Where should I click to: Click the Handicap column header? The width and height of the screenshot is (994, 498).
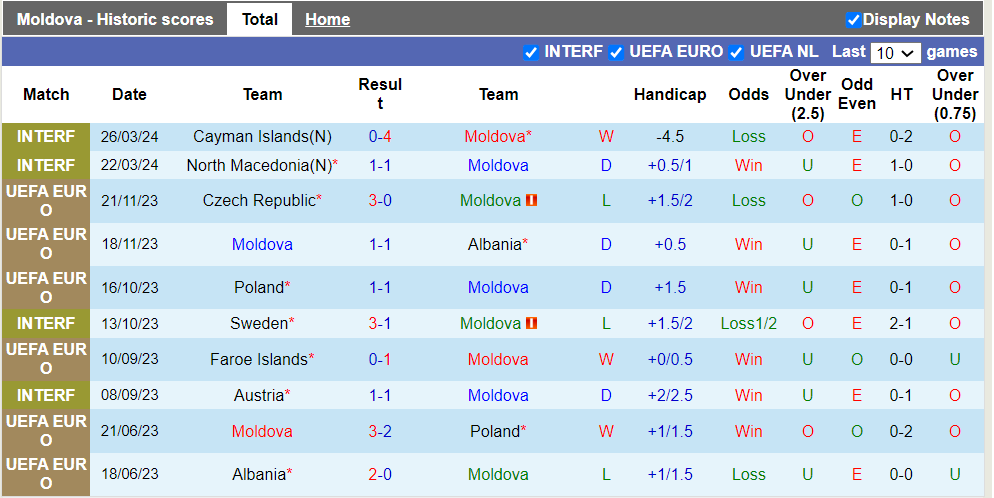coord(669,94)
